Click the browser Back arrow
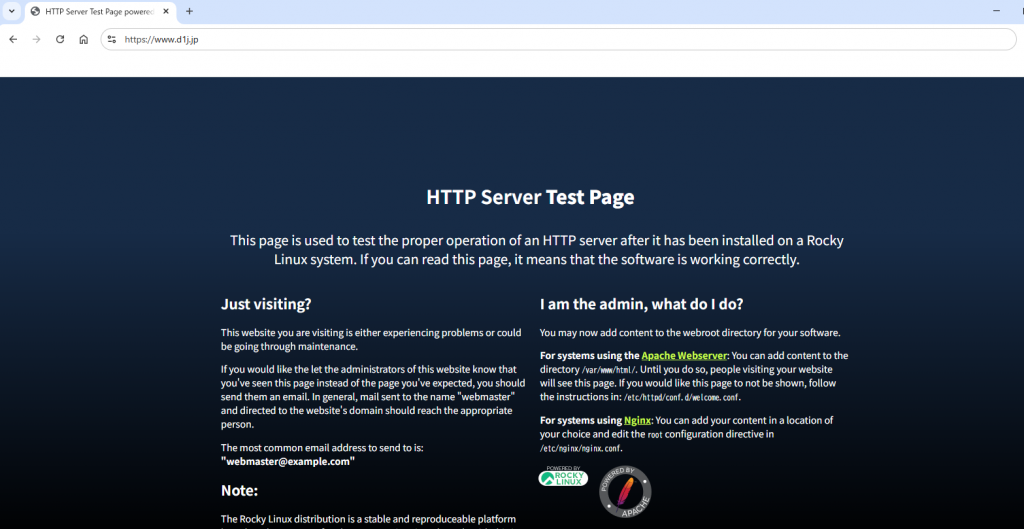The height and width of the screenshot is (529, 1024). point(13,39)
